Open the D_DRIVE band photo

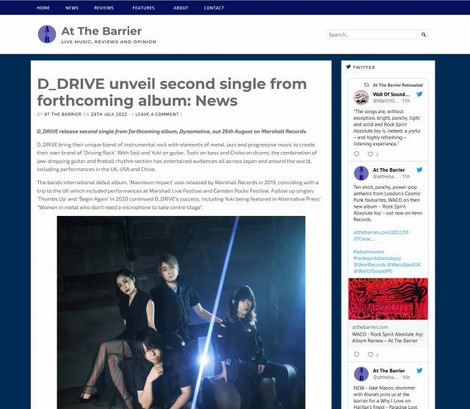[181, 312]
